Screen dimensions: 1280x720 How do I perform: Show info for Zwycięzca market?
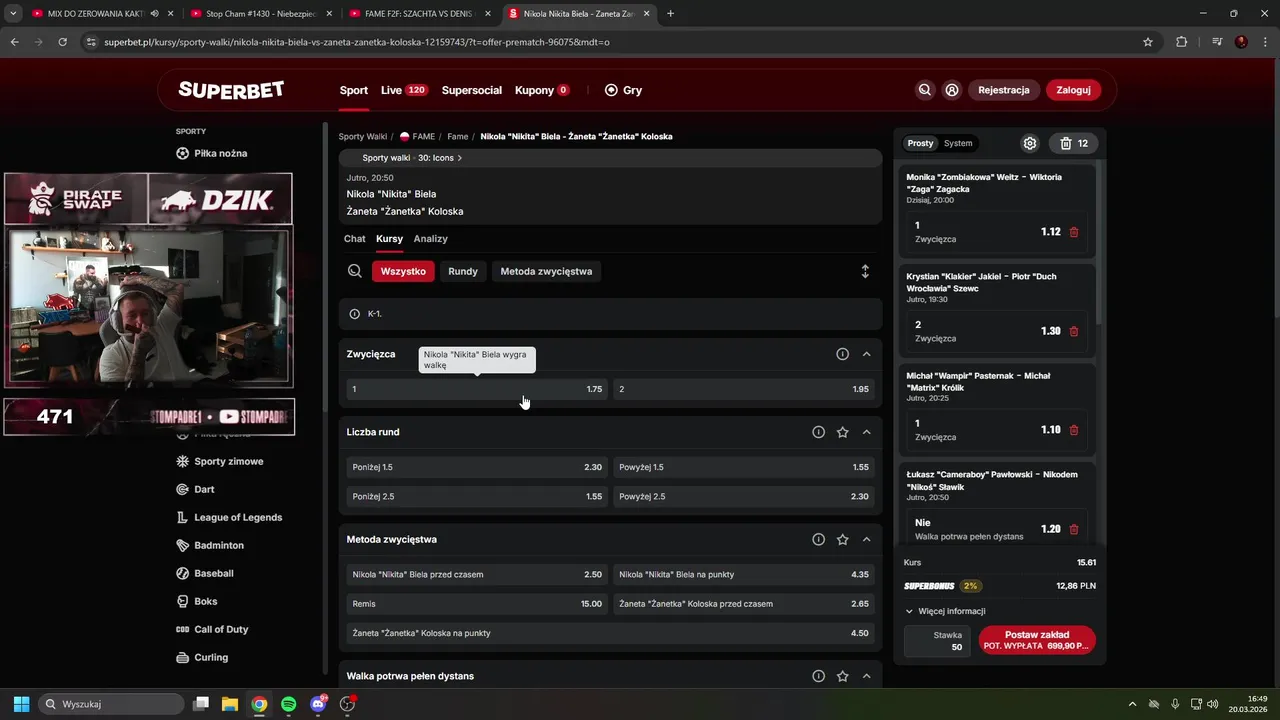[842, 354]
